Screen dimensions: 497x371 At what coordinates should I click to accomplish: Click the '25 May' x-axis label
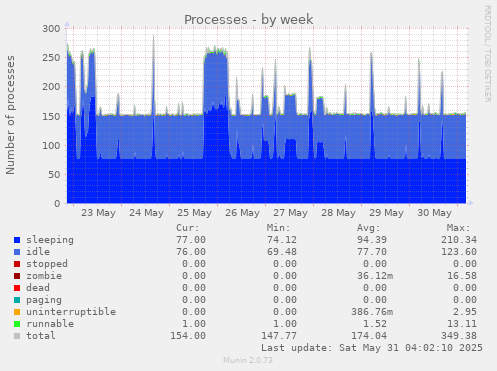coord(194,213)
